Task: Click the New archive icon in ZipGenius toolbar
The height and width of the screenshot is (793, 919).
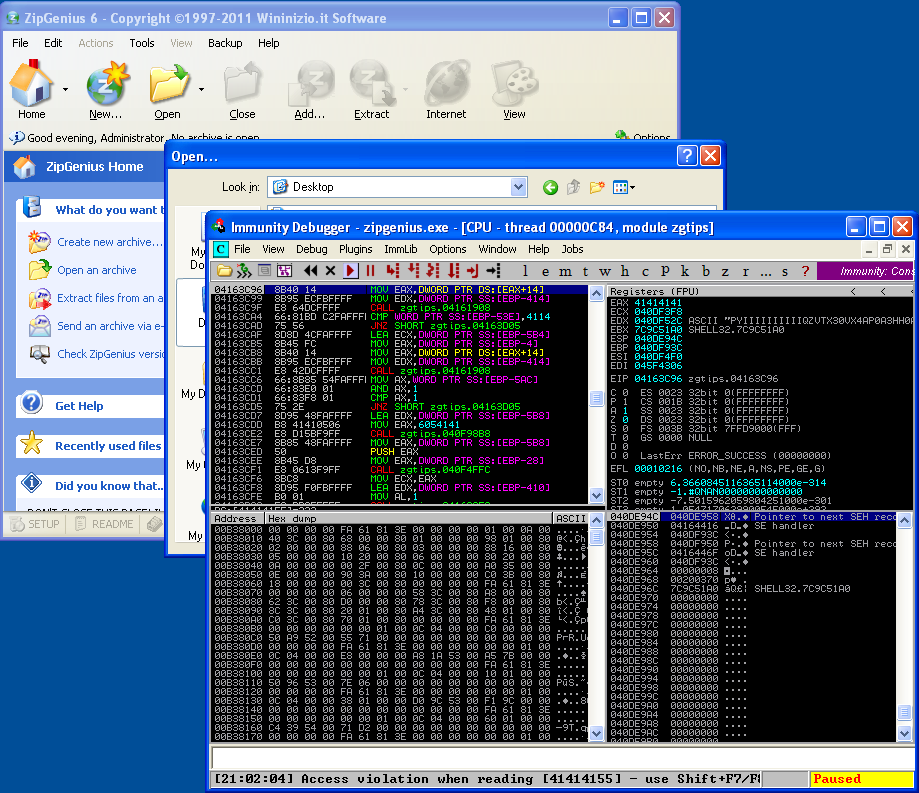Action: coord(106,91)
